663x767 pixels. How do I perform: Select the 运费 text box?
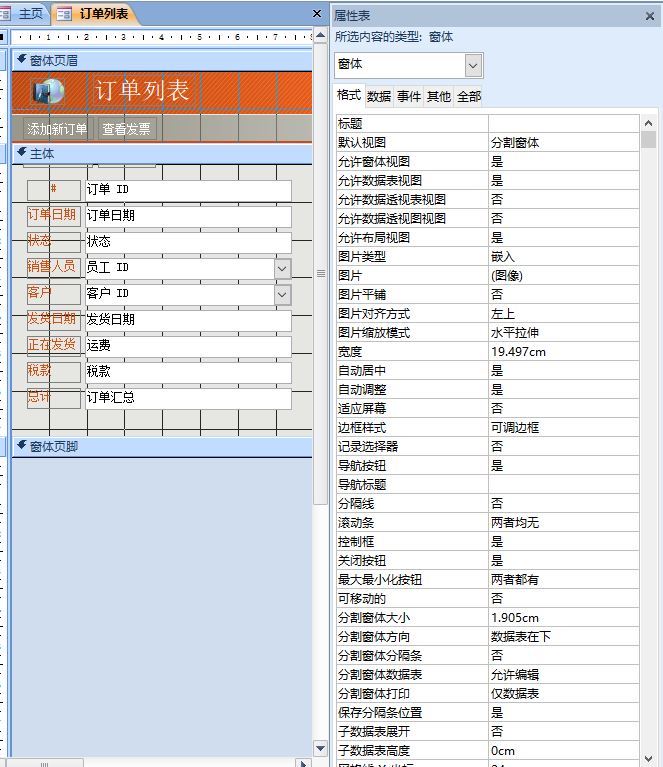(188, 346)
